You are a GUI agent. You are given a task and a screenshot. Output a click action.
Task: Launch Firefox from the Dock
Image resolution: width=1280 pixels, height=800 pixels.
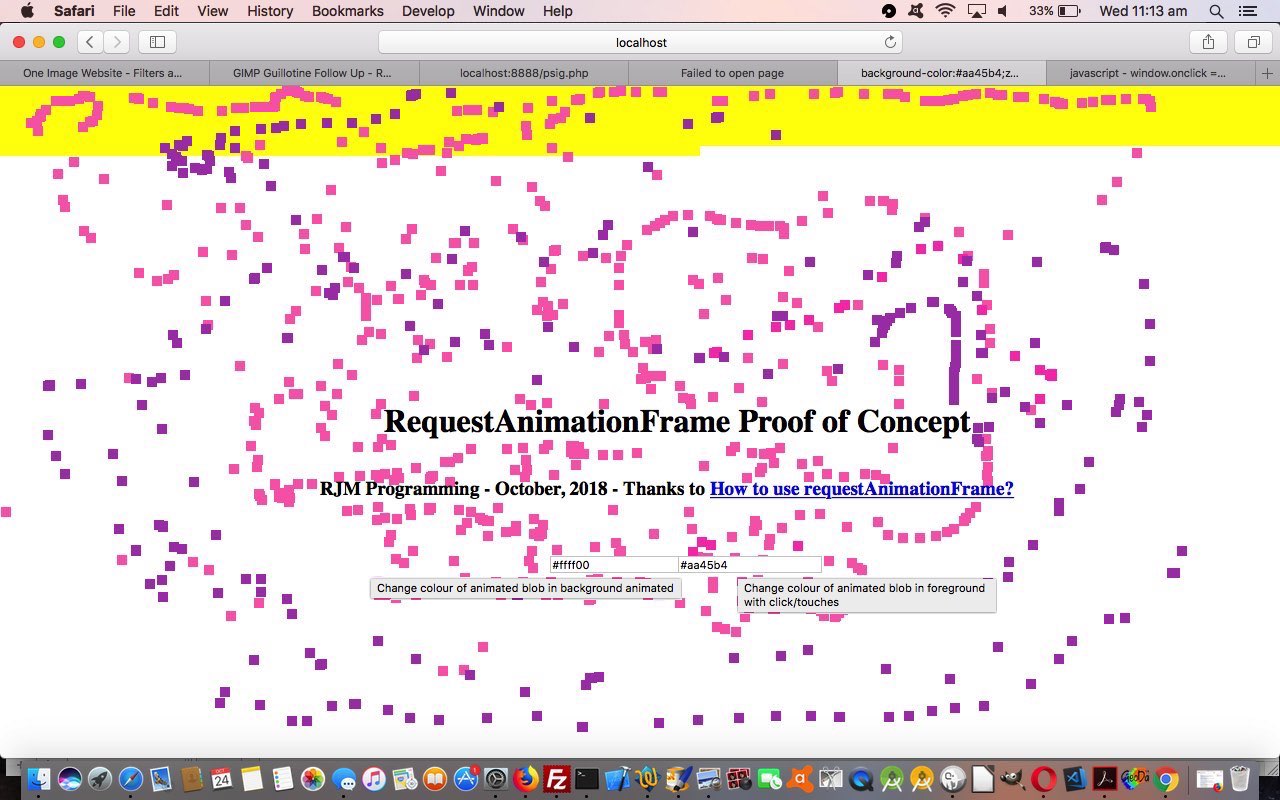(526, 778)
